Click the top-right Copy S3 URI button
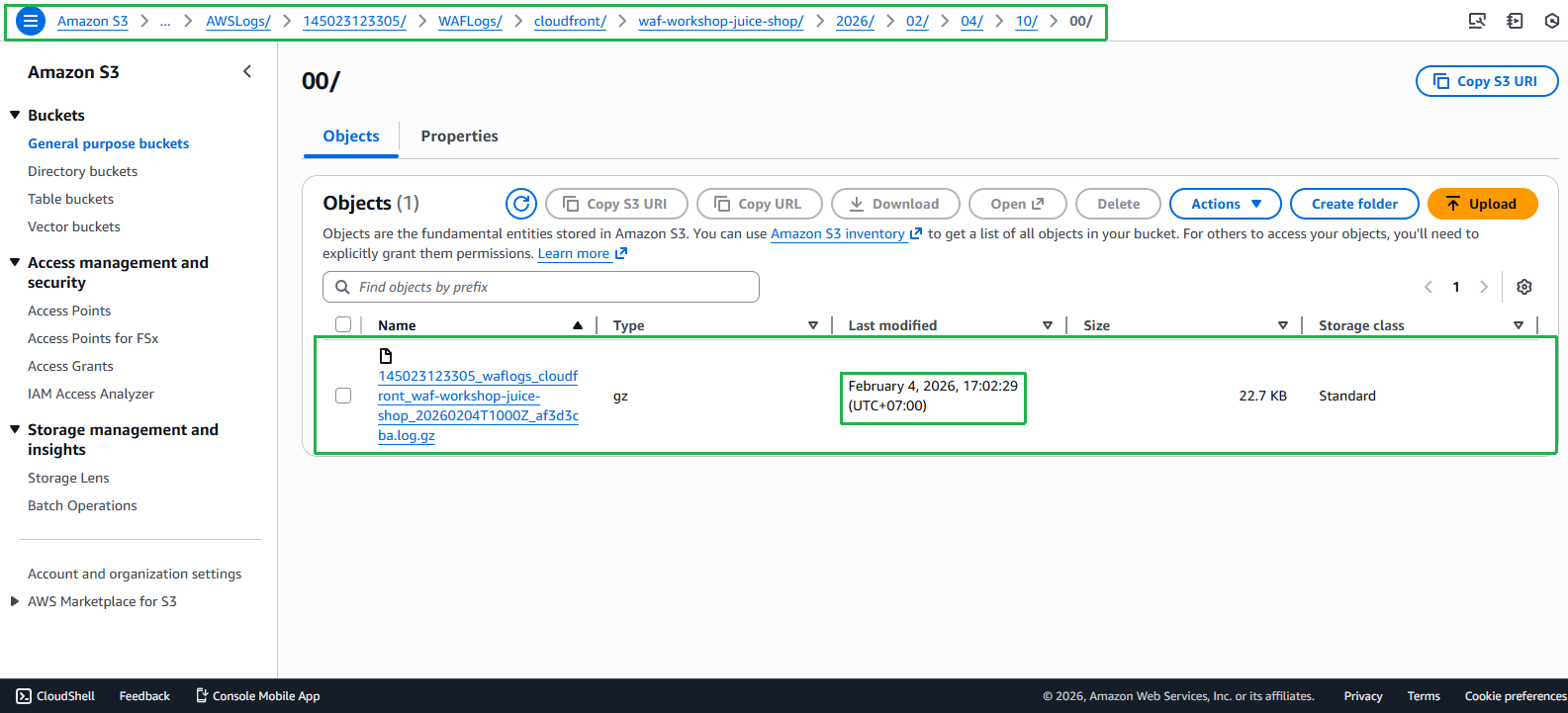1568x713 pixels. point(1487,81)
